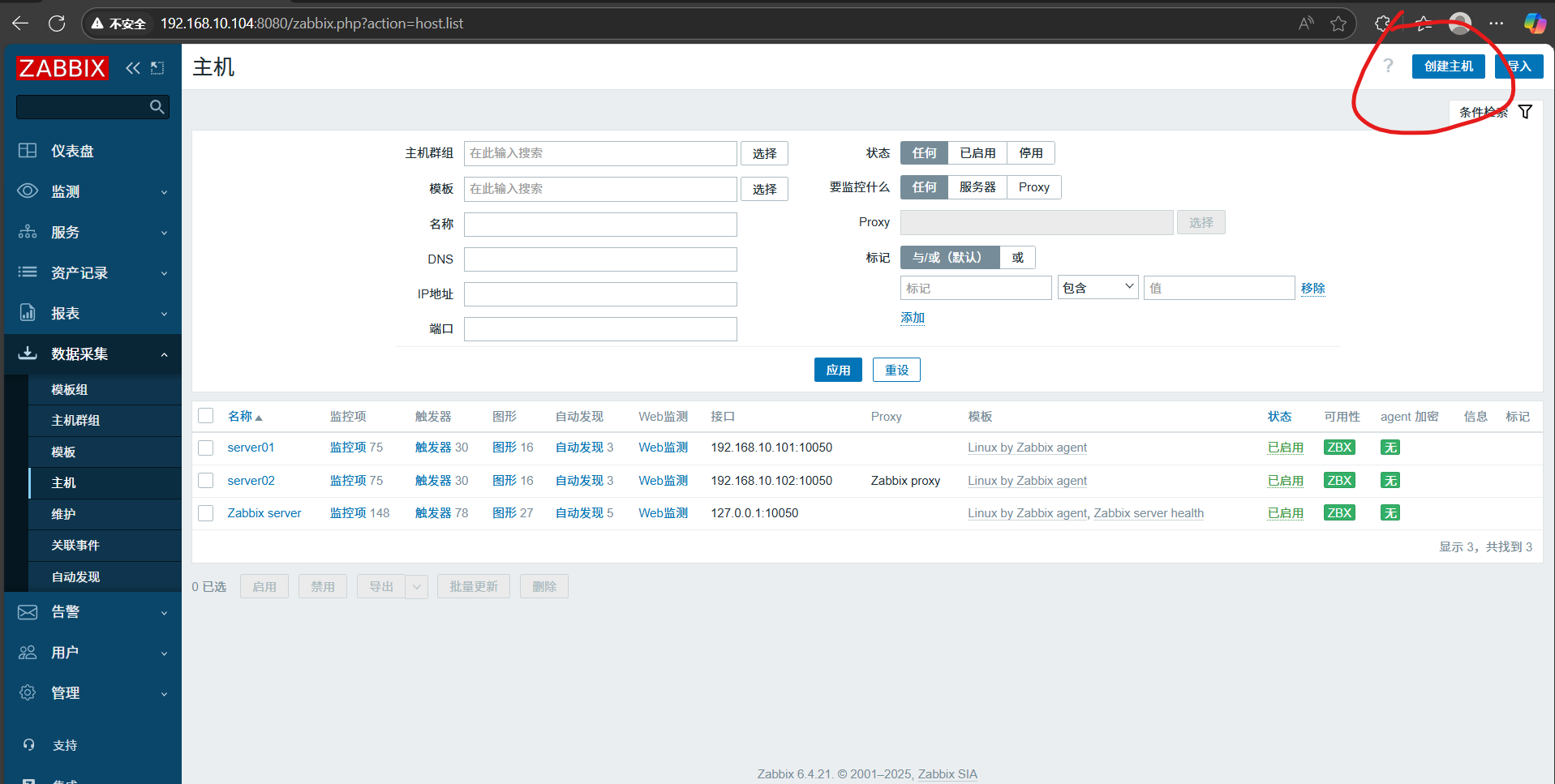Open the server01 host link

(x=251, y=448)
